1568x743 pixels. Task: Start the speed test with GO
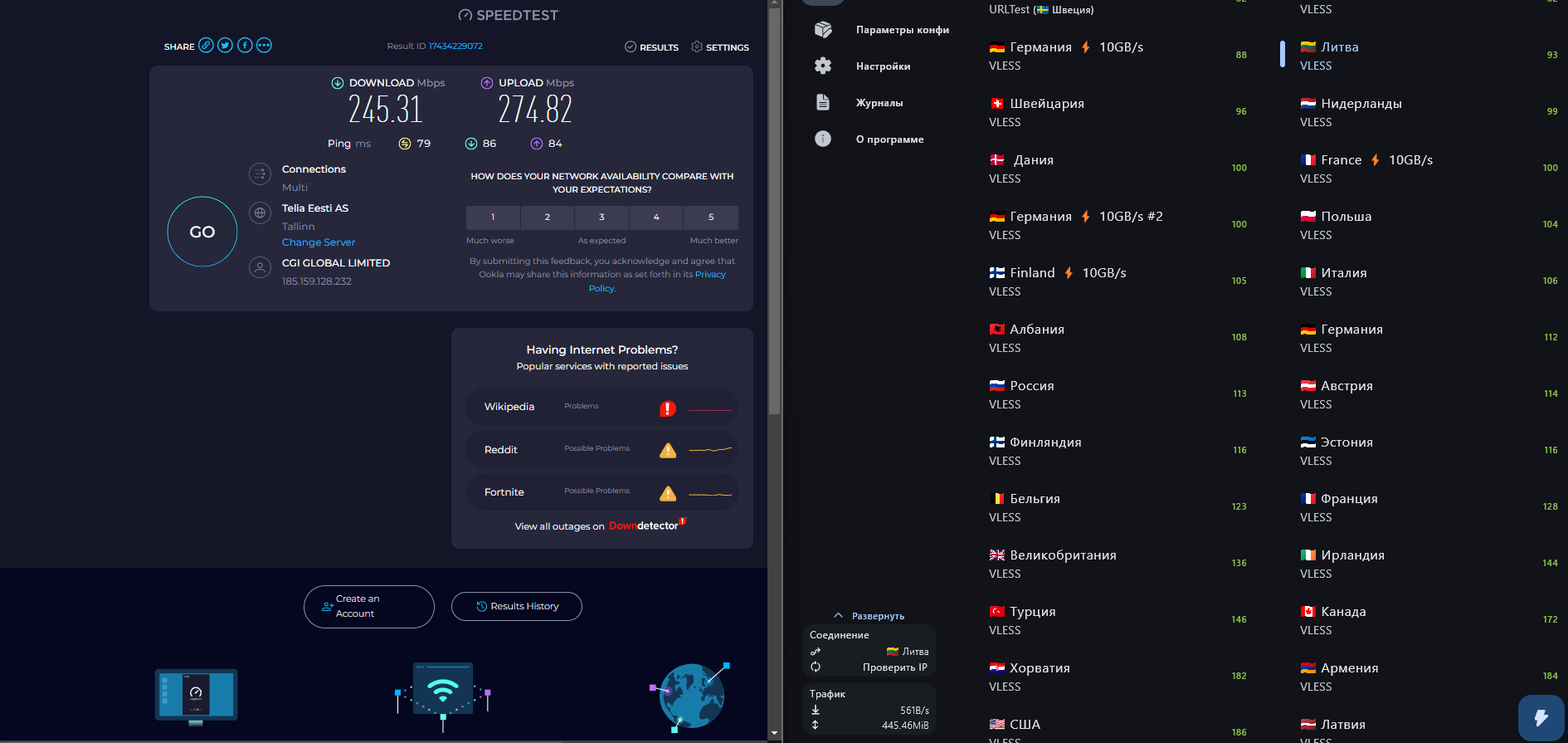202,232
